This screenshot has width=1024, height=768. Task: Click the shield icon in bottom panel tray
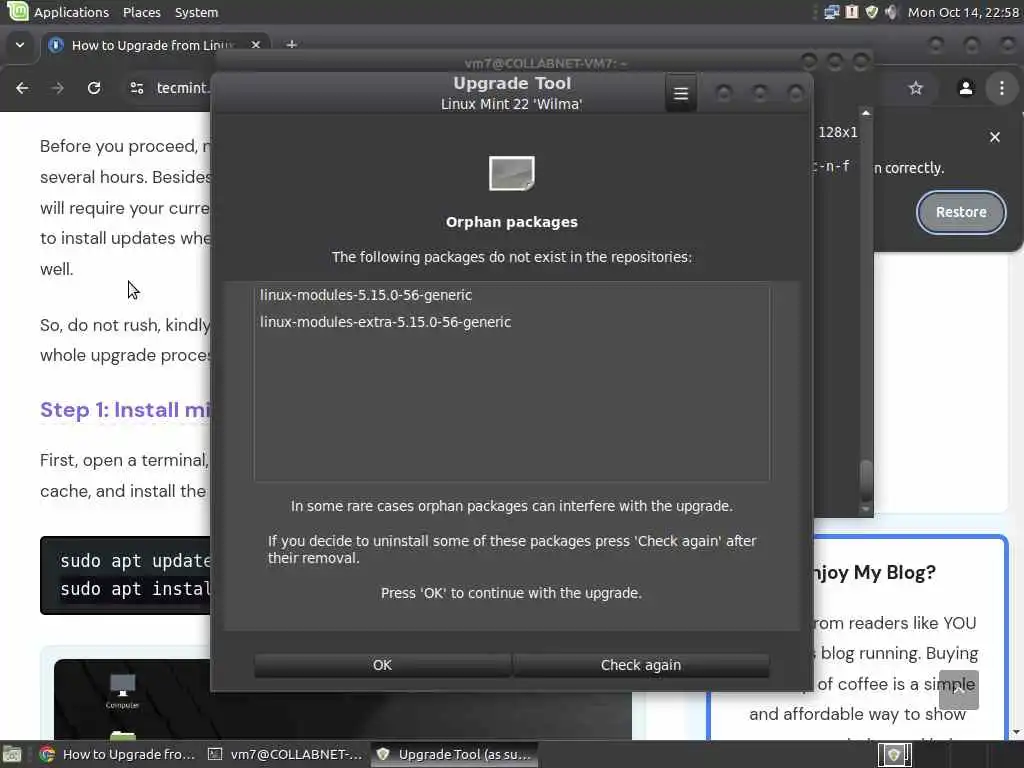pyautogui.click(x=894, y=755)
